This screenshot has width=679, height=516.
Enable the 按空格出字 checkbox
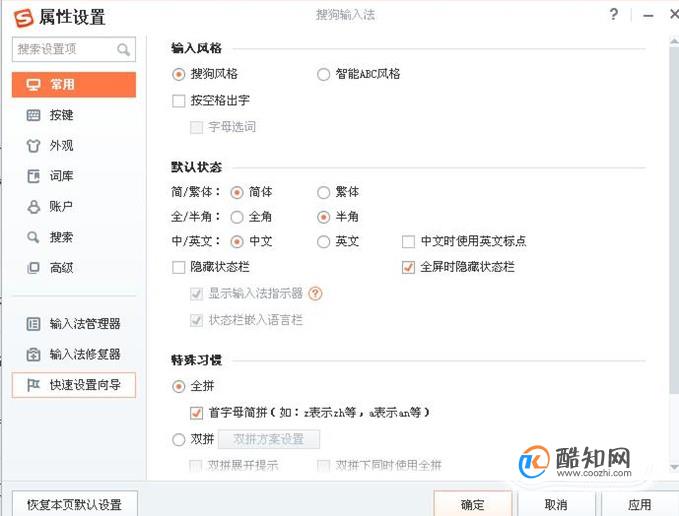(x=178, y=101)
